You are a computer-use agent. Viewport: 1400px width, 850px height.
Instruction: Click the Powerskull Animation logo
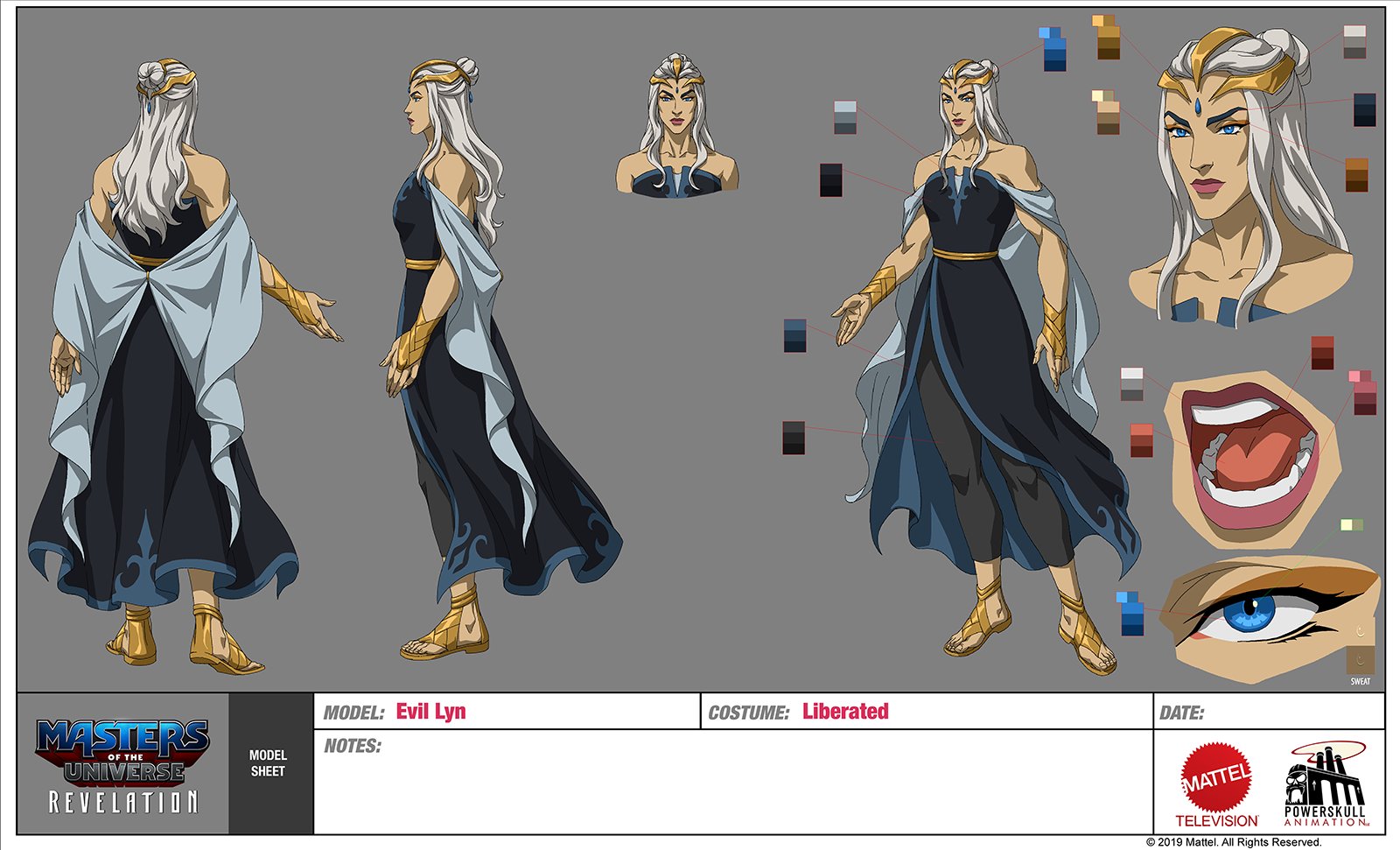coord(1324,784)
